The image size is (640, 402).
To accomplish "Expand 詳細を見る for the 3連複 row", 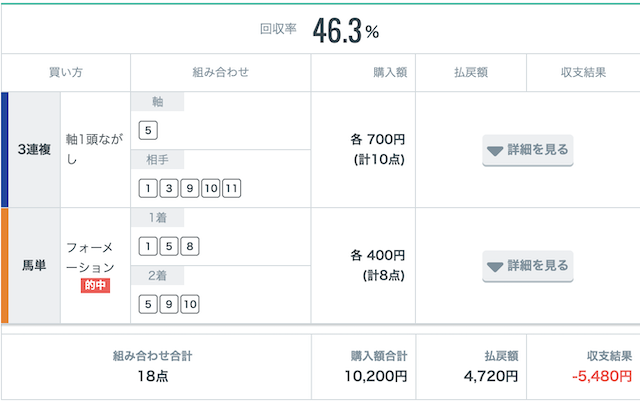I will pyautogui.click(x=527, y=150).
